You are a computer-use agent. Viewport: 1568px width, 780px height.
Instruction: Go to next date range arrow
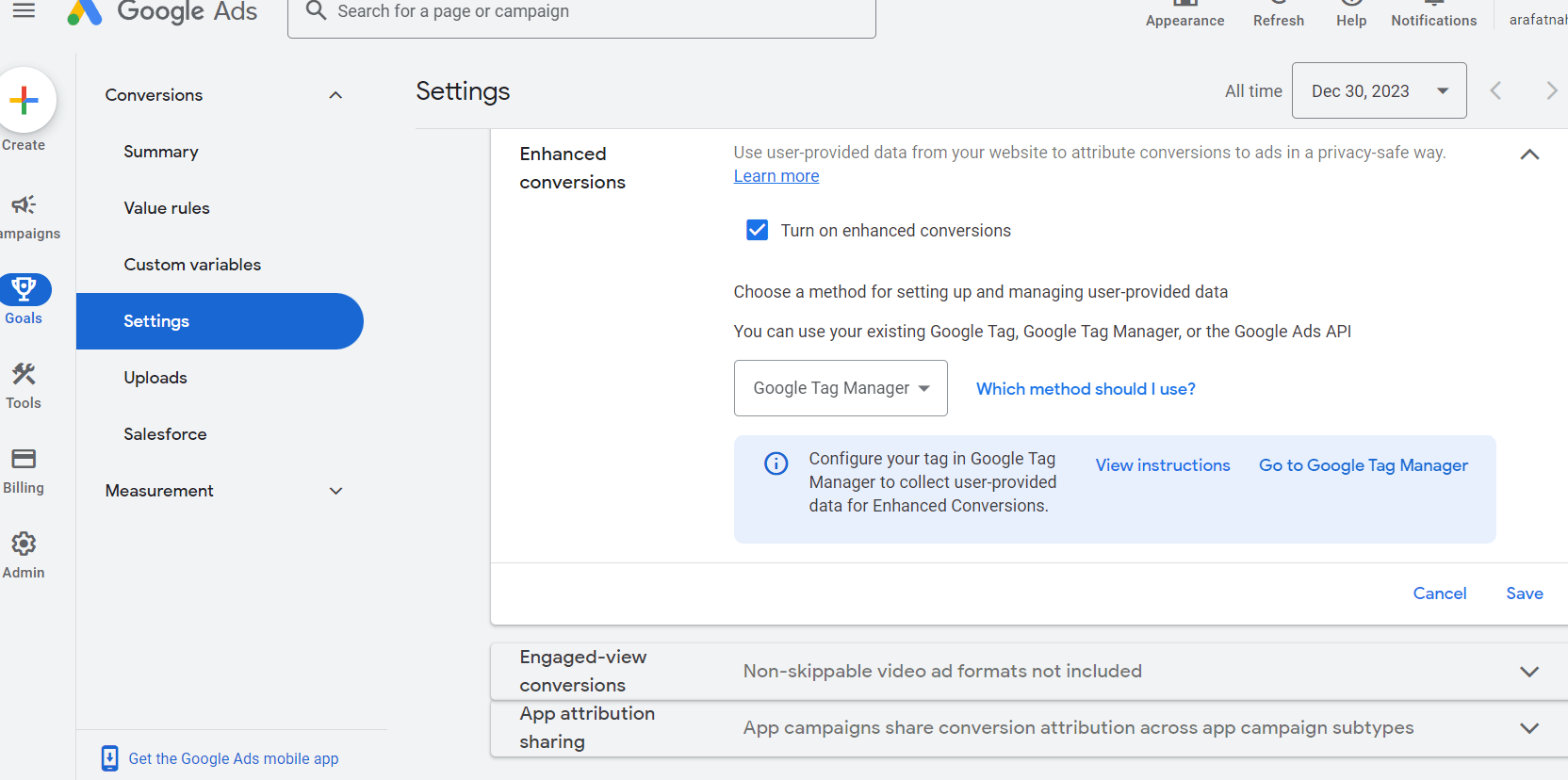pyautogui.click(x=1551, y=90)
